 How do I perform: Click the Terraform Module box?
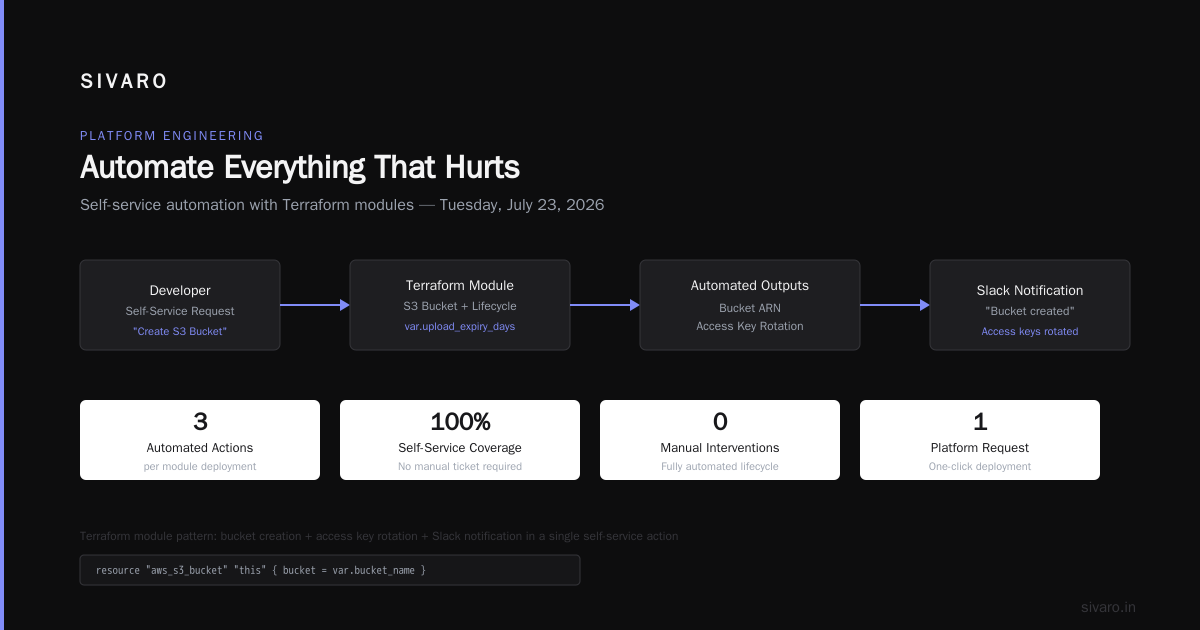point(460,305)
